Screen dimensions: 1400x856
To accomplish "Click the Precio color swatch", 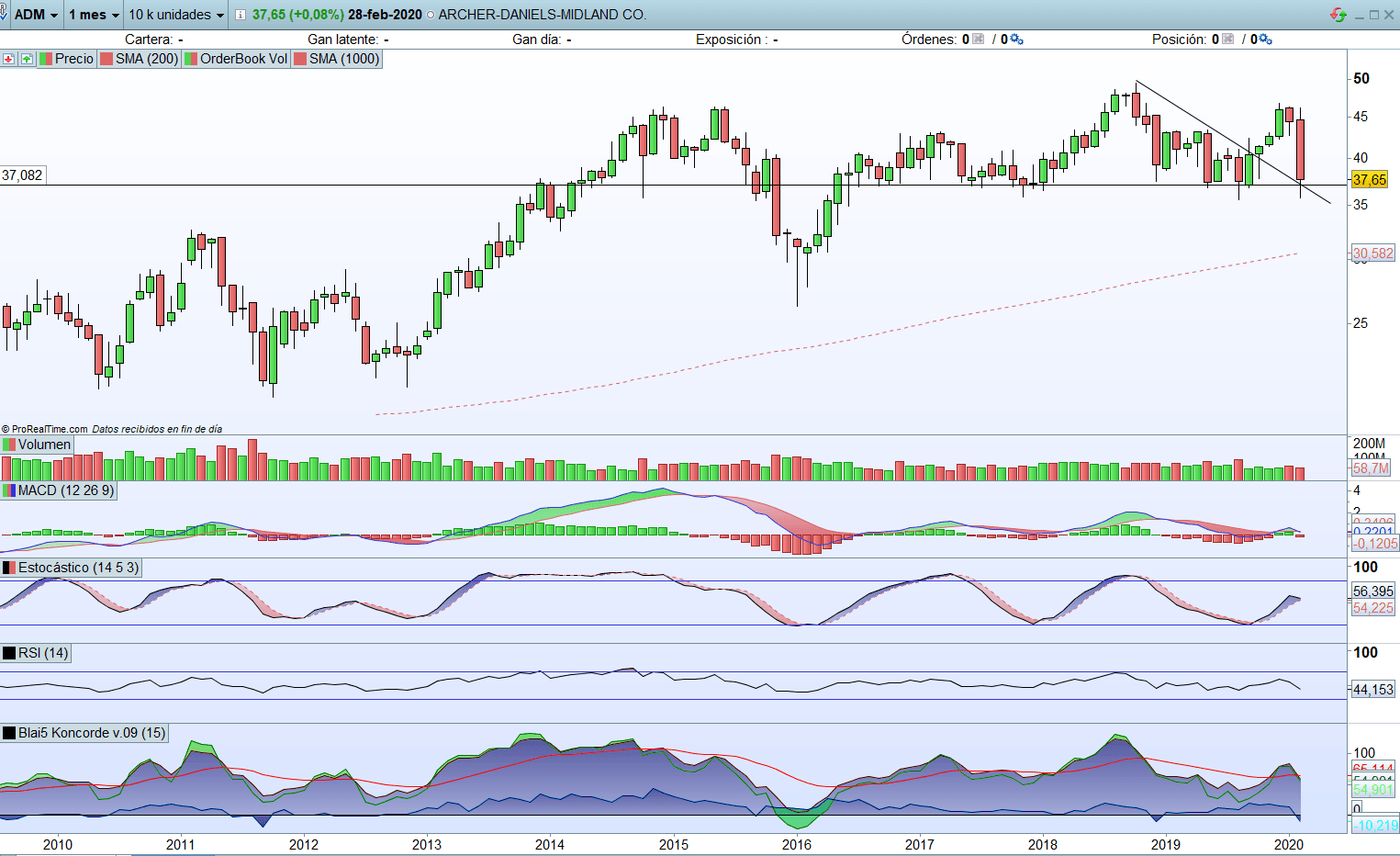I will (x=46, y=59).
